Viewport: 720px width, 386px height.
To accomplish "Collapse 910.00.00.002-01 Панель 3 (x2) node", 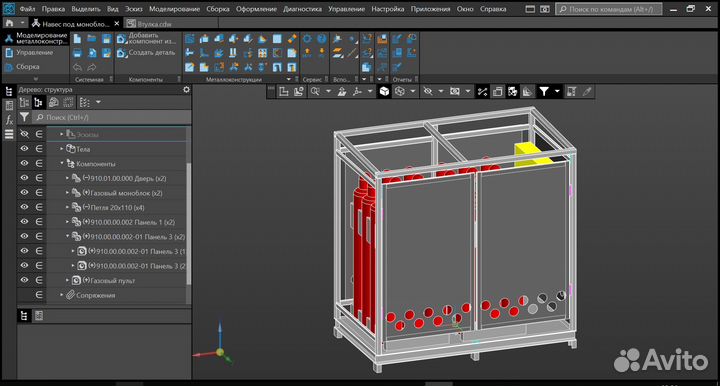I will pos(68,236).
